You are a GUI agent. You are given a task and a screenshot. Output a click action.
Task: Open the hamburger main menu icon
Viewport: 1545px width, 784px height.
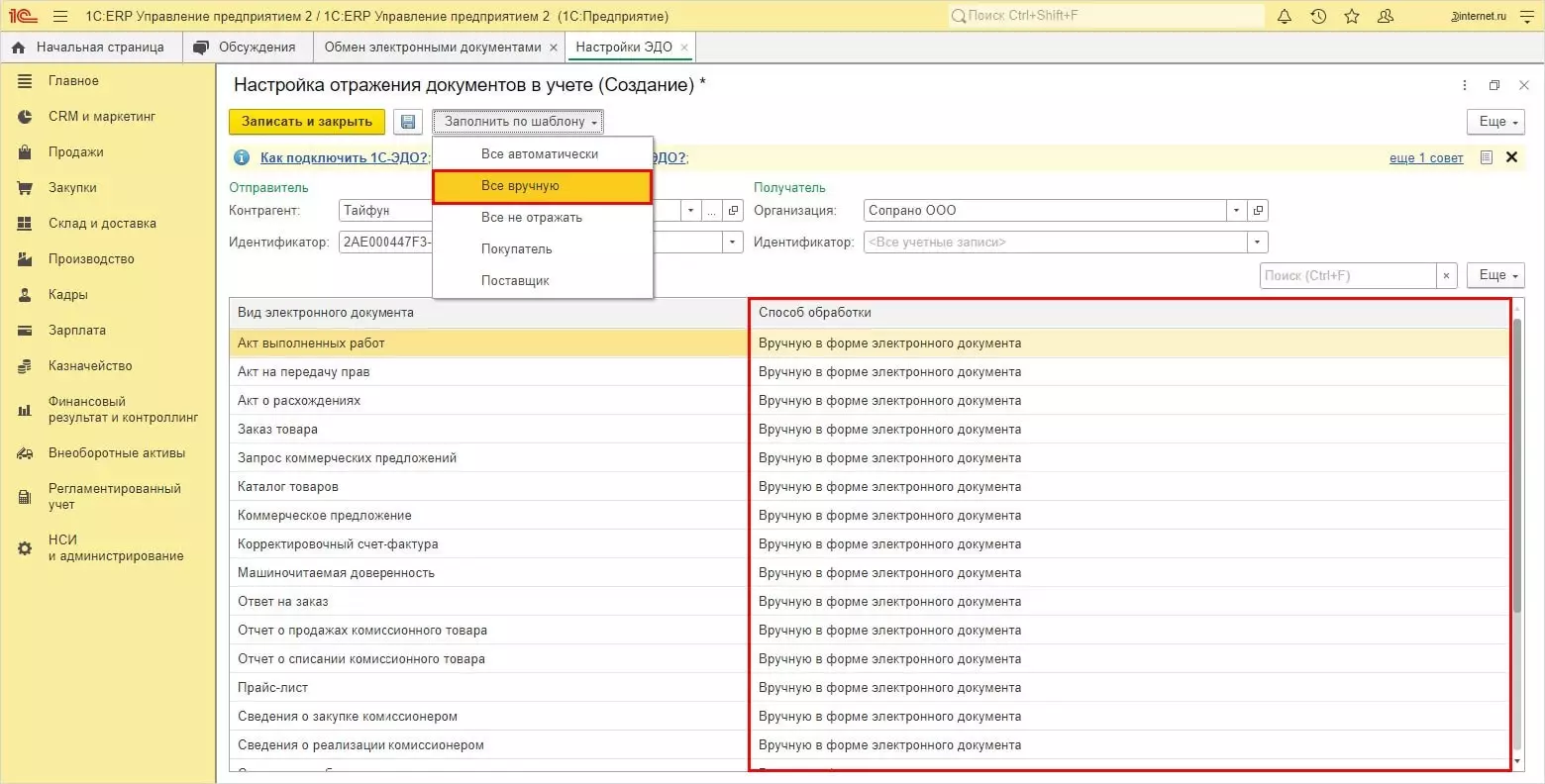60,16
